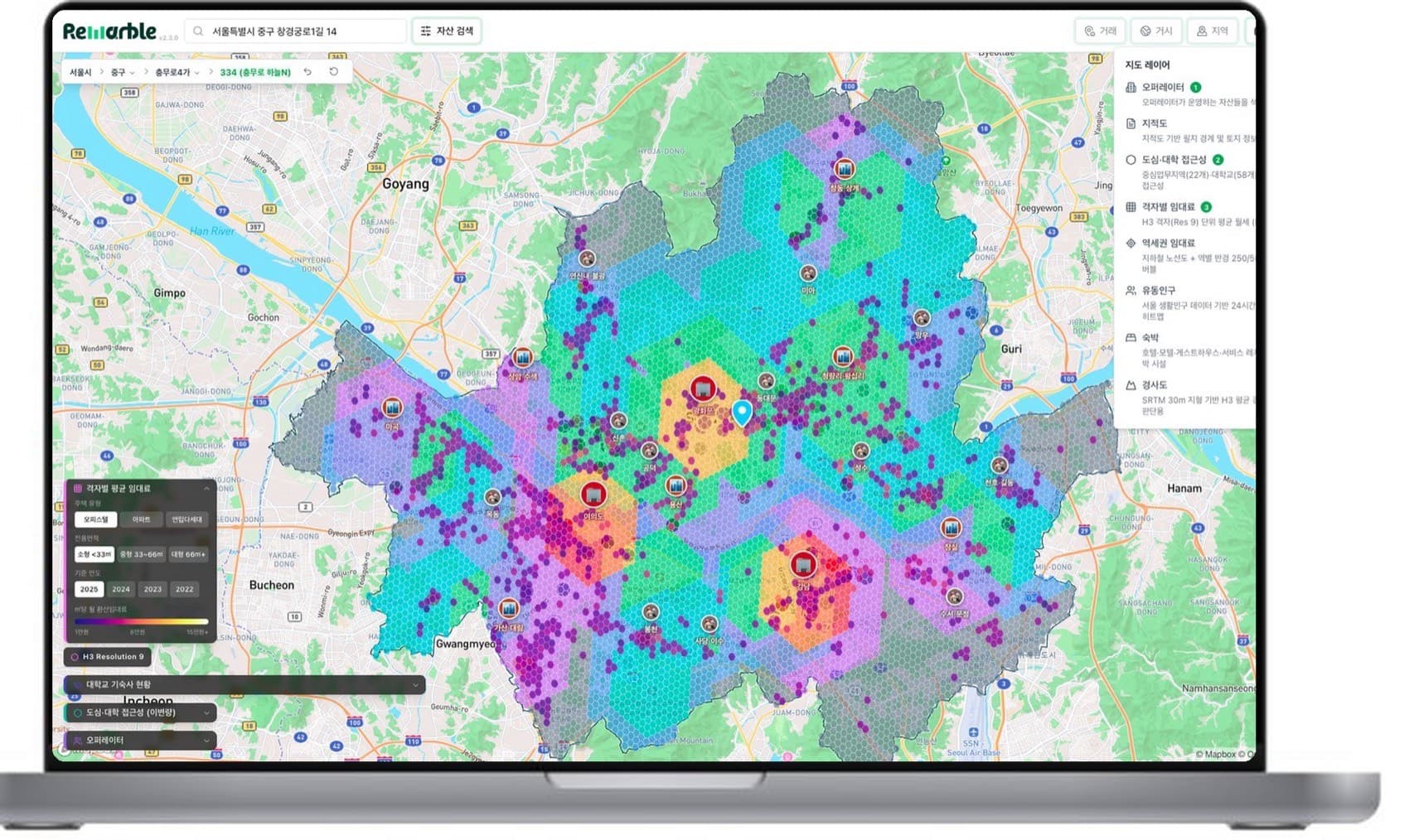Click the H3 Resolution 9 chip
The width and height of the screenshot is (1409, 840).
pyautogui.click(x=108, y=657)
